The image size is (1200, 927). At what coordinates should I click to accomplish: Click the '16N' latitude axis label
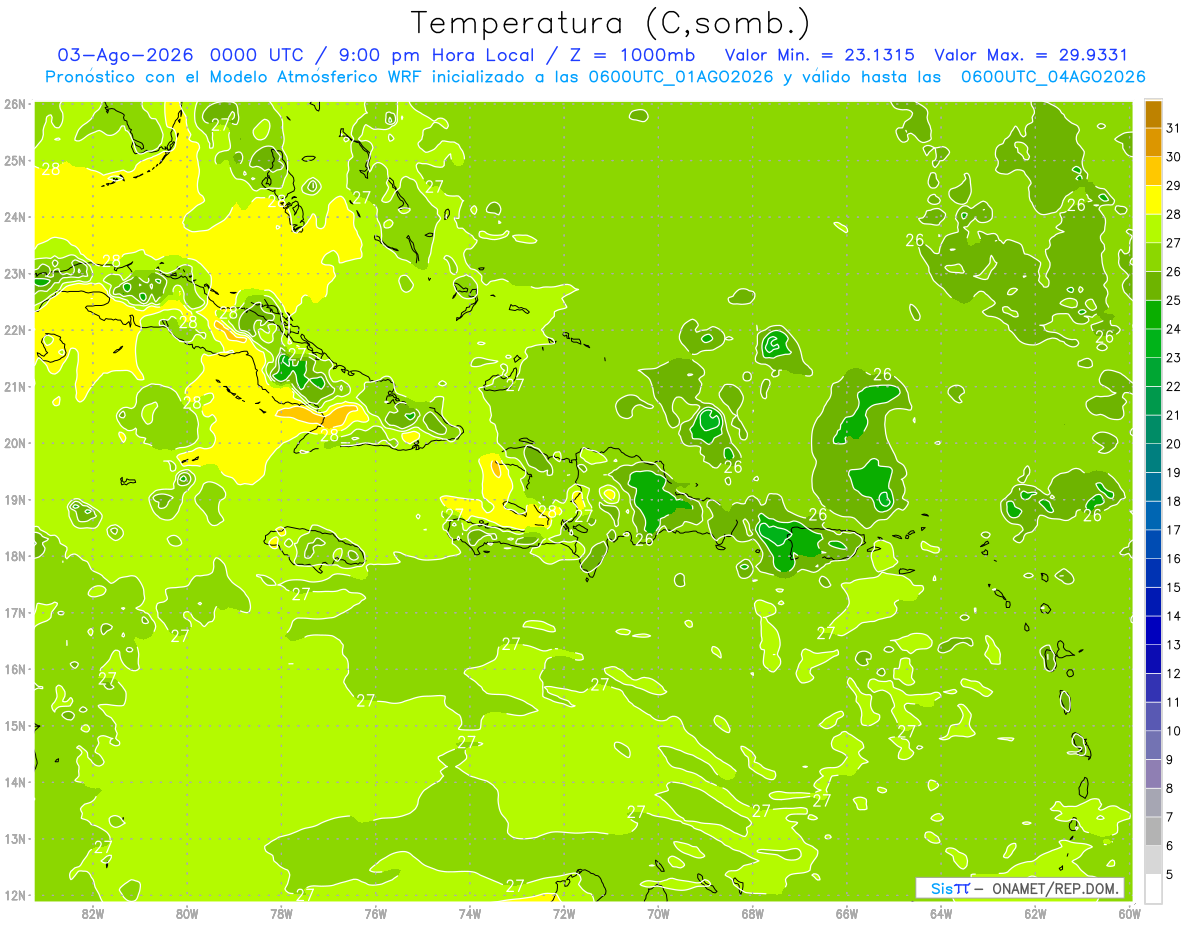point(15,669)
